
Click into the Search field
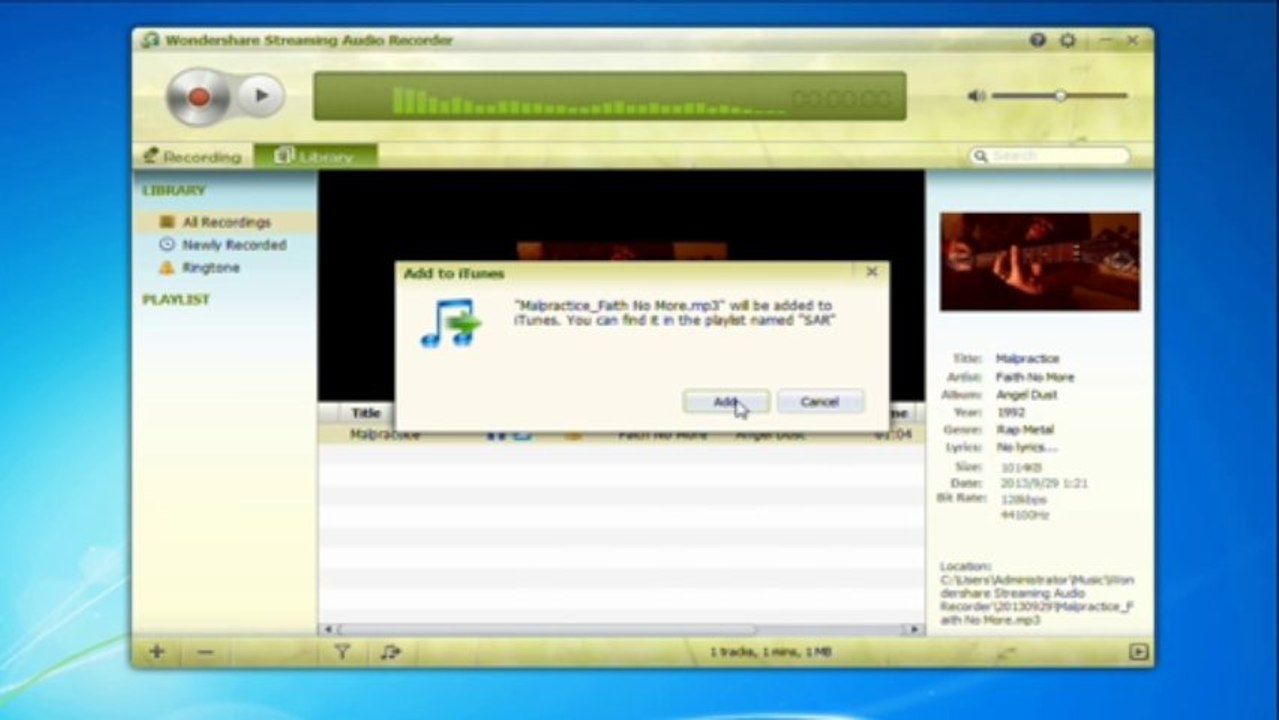coord(1049,156)
